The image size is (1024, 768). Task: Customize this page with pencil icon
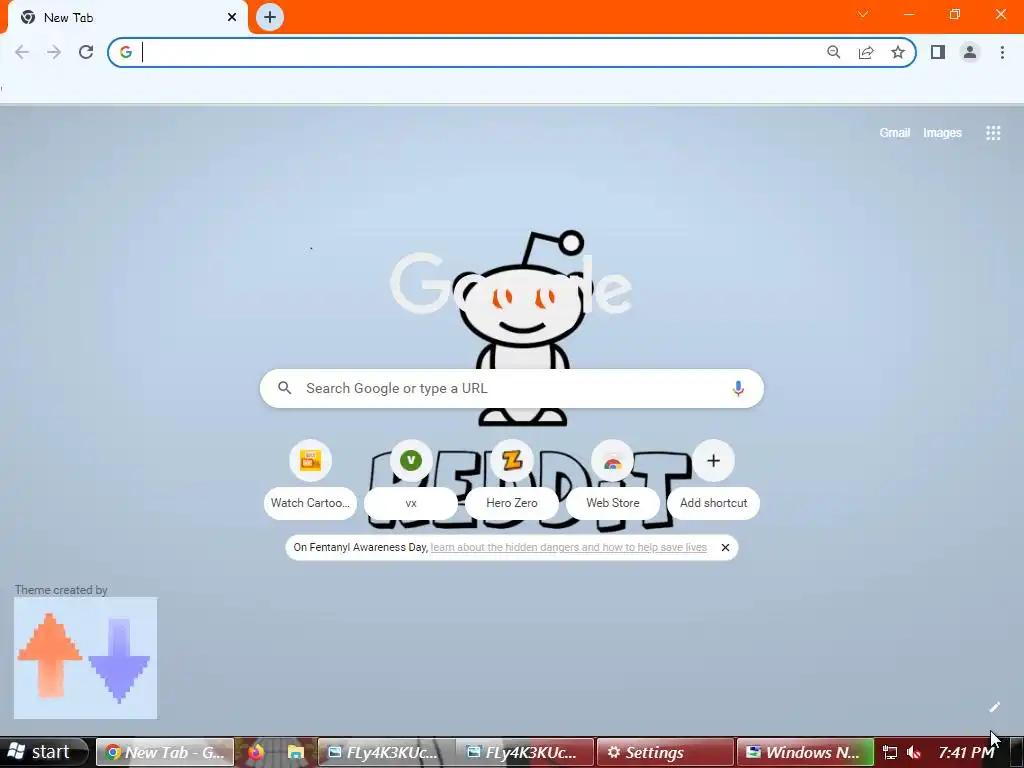tap(994, 707)
